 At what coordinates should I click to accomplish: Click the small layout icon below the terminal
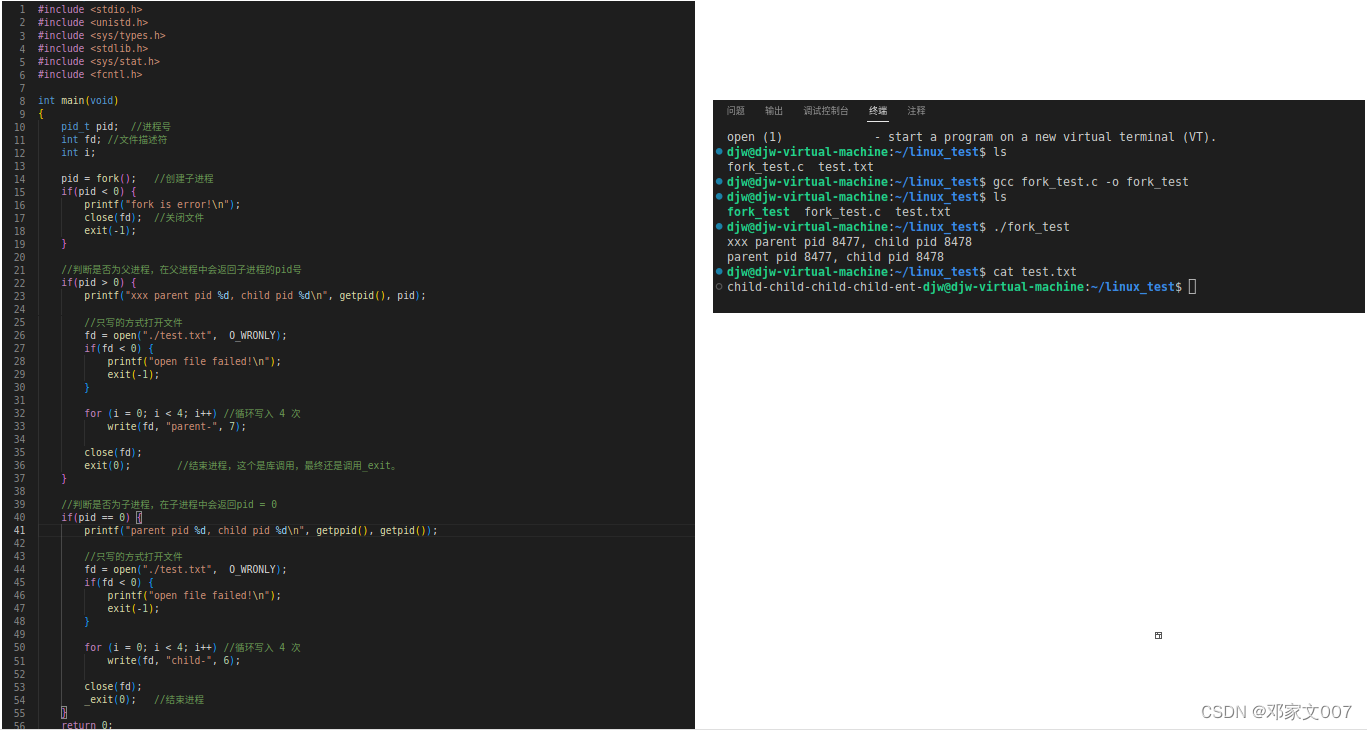pyautogui.click(x=1158, y=635)
